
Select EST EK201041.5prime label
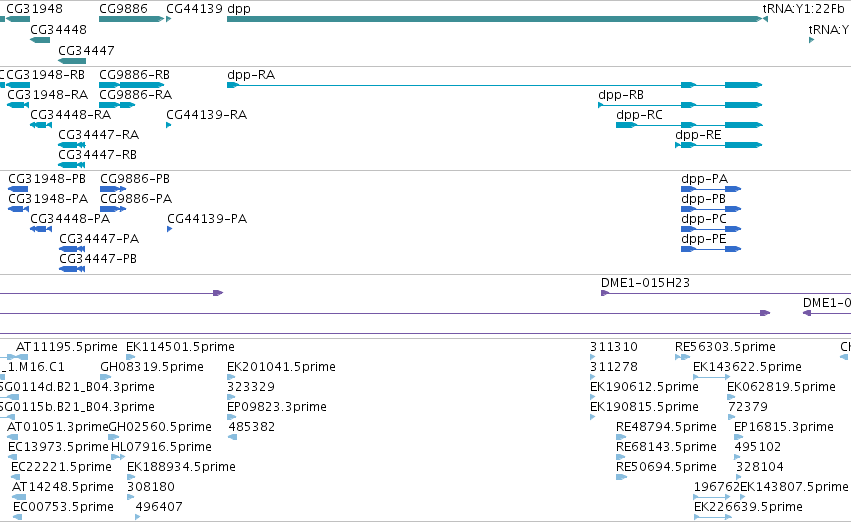click(281, 367)
